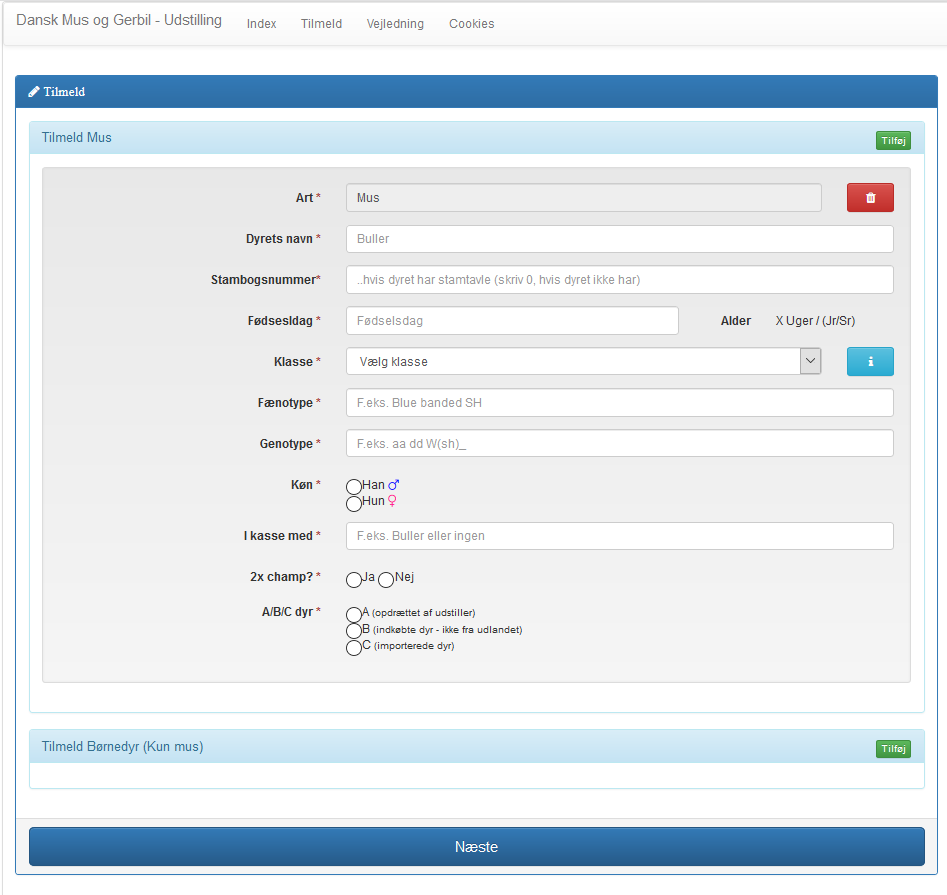Click the red trash delete icon
This screenshot has height=895, width=947.
pyautogui.click(x=870, y=198)
